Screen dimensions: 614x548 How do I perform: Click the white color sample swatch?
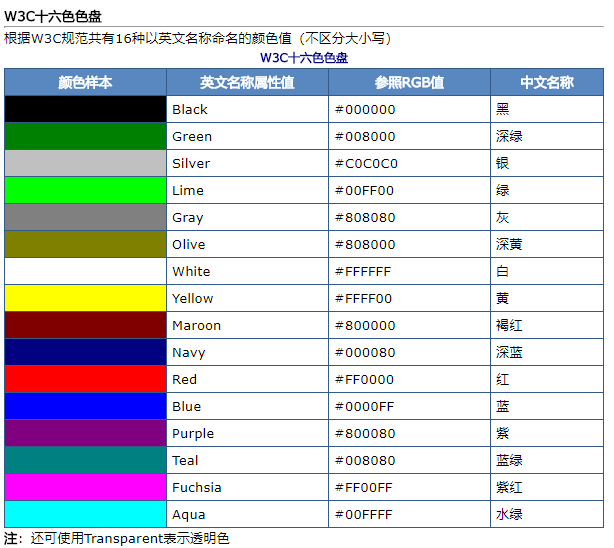[x=86, y=271]
